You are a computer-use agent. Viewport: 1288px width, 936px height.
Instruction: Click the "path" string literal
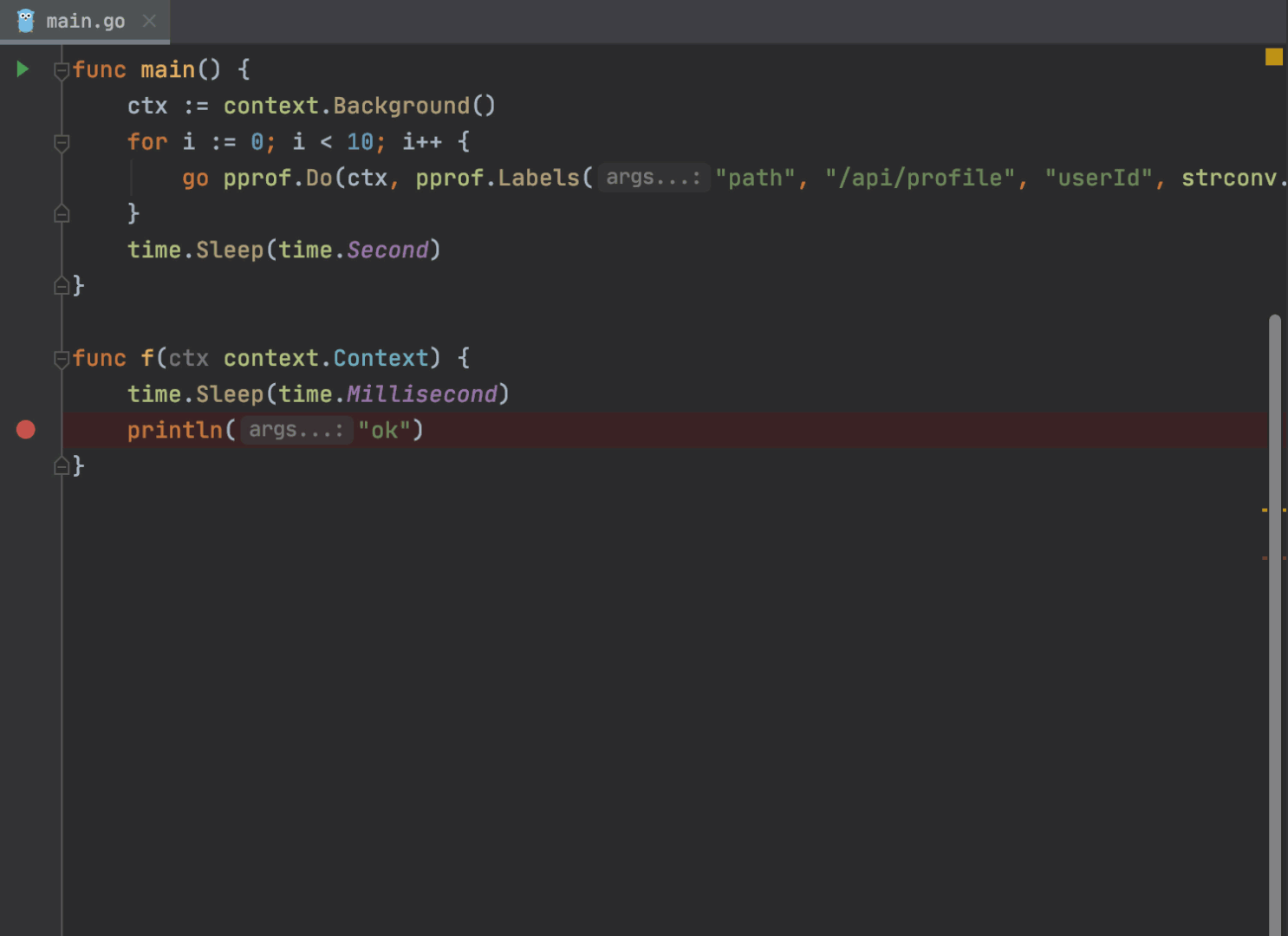[x=755, y=178]
